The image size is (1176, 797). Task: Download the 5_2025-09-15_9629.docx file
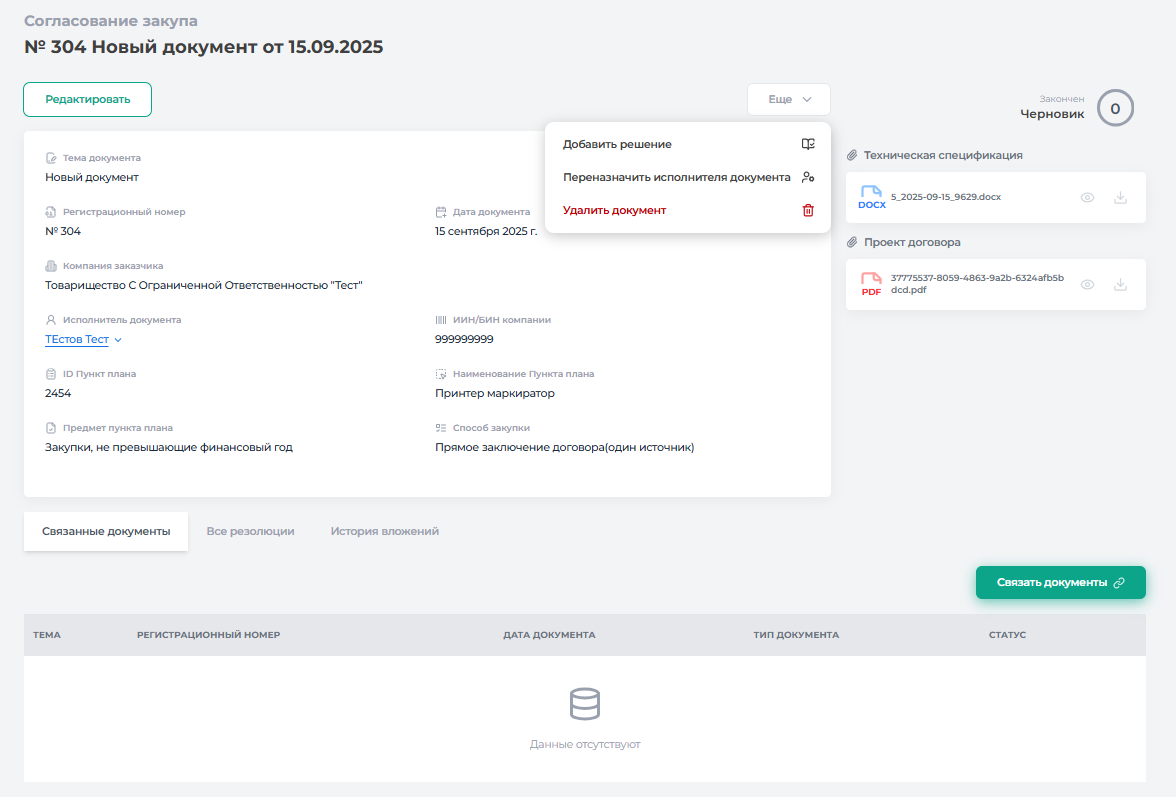tap(1120, 198)
